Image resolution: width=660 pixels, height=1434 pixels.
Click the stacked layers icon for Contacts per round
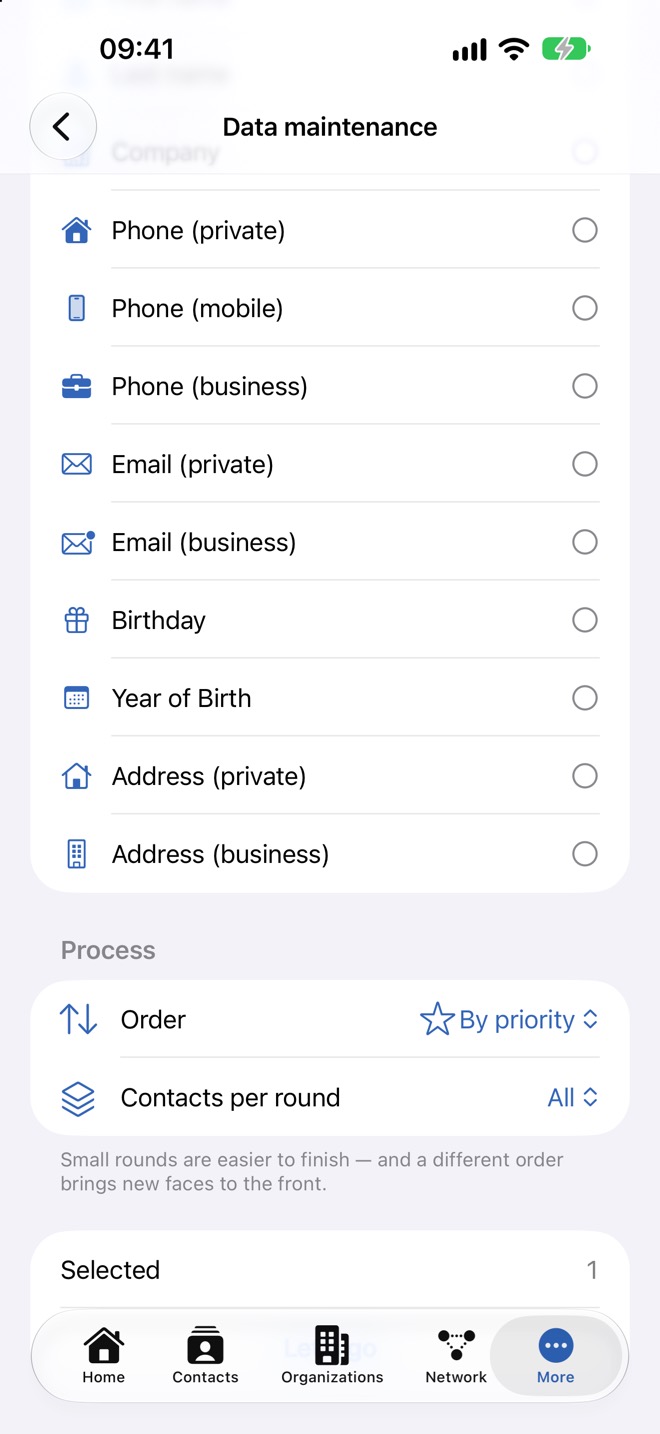[x=78, y=1098]
